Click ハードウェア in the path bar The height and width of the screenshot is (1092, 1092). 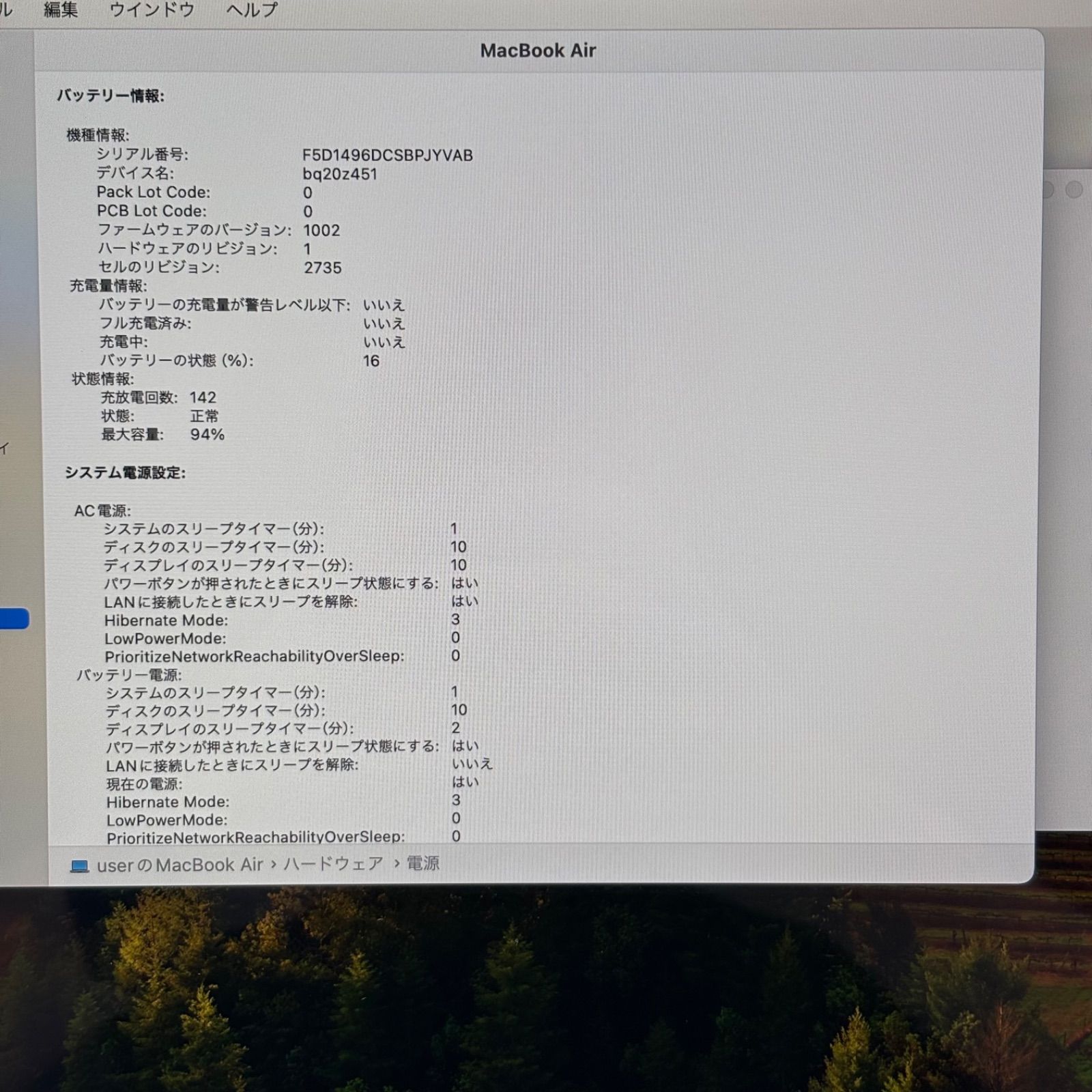pos(333,864)
